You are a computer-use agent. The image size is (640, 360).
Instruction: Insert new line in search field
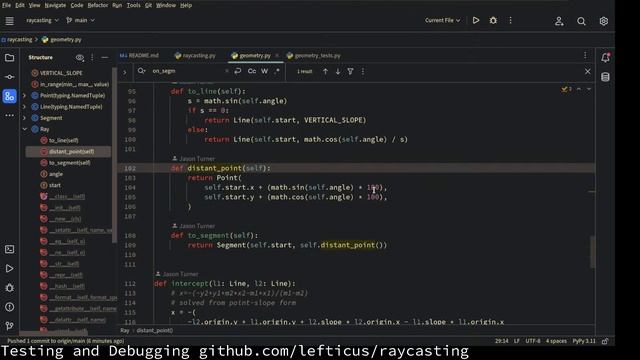(238, 71)
